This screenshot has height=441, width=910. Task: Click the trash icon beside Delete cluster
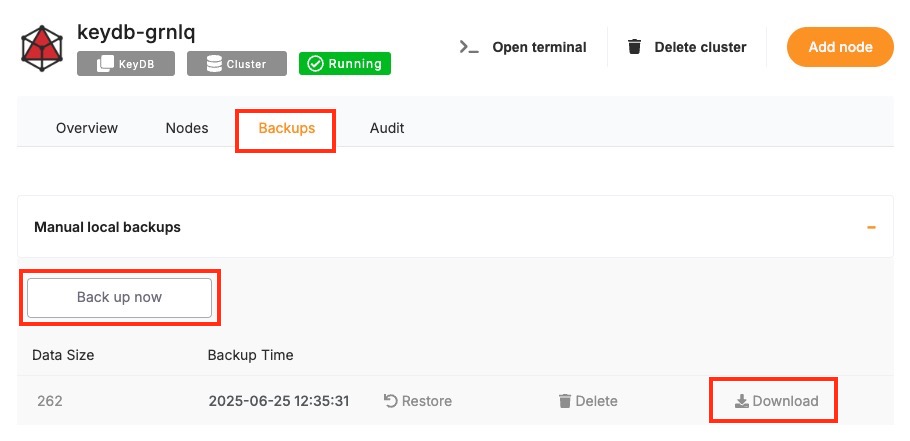click(634, 47)
